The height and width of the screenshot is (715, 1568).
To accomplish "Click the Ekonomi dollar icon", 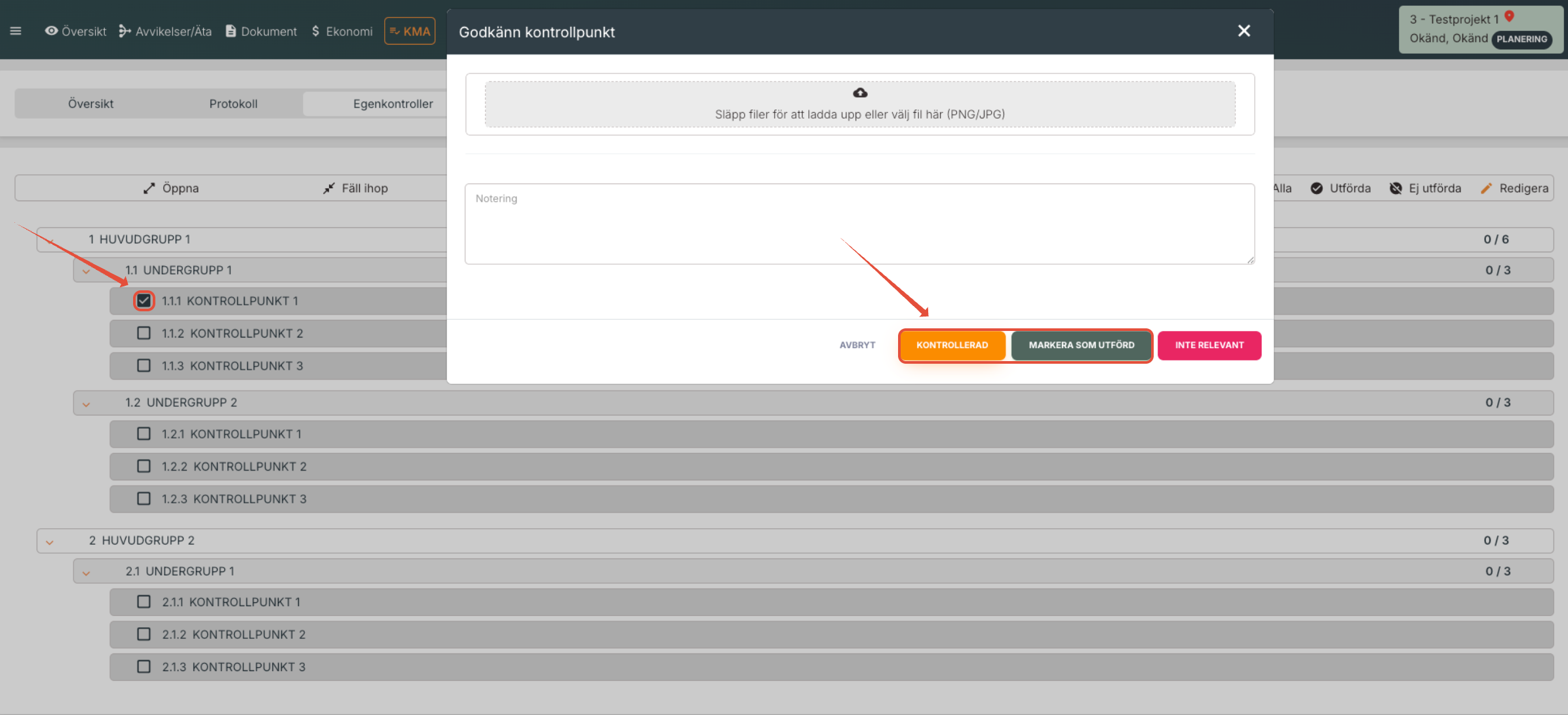I will click(316, 31).
